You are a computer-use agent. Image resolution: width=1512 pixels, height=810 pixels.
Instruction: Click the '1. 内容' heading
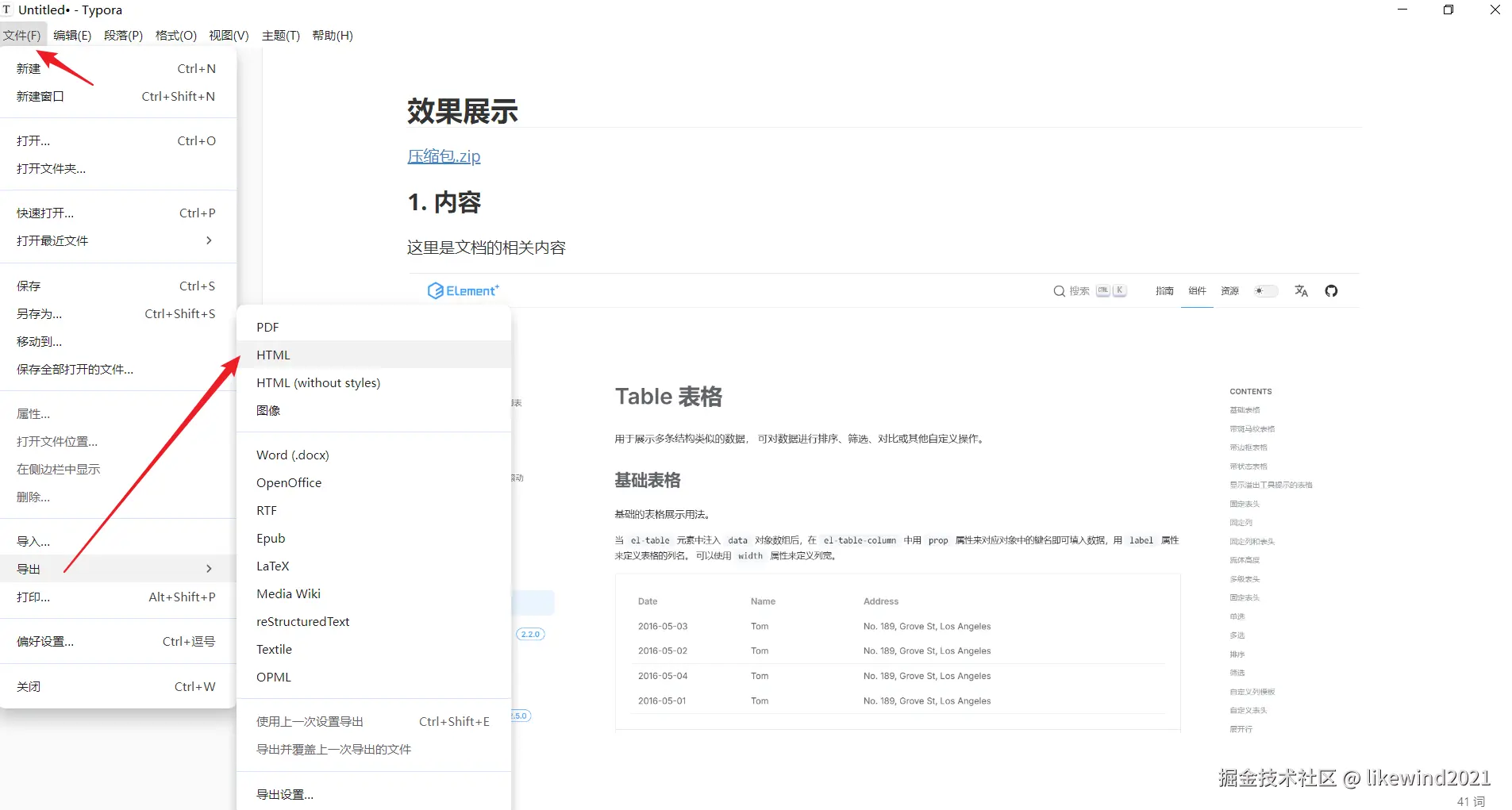pos(444,202)
